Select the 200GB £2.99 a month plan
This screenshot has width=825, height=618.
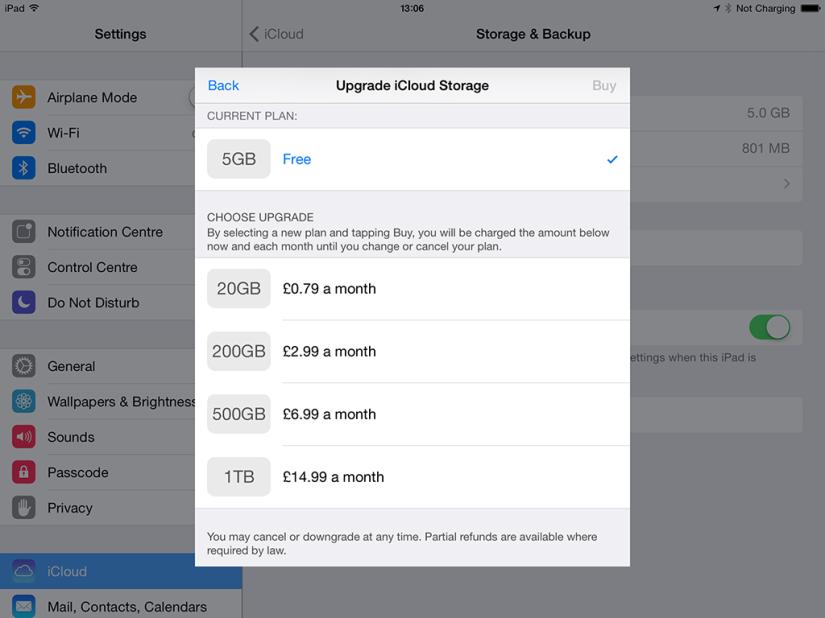[412, 352]
